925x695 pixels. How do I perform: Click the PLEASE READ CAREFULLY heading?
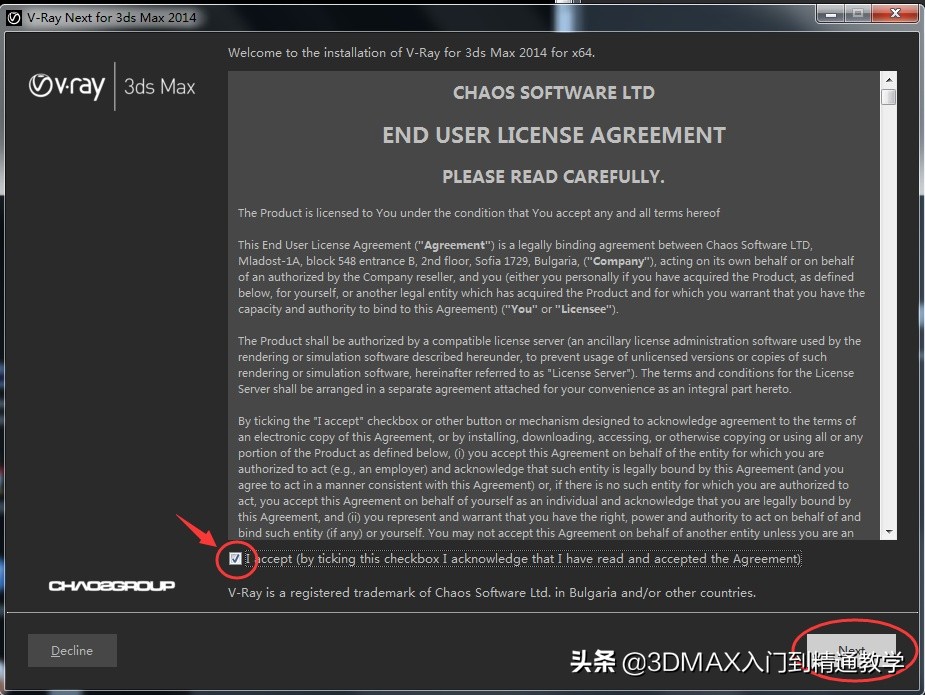[554, 177]
